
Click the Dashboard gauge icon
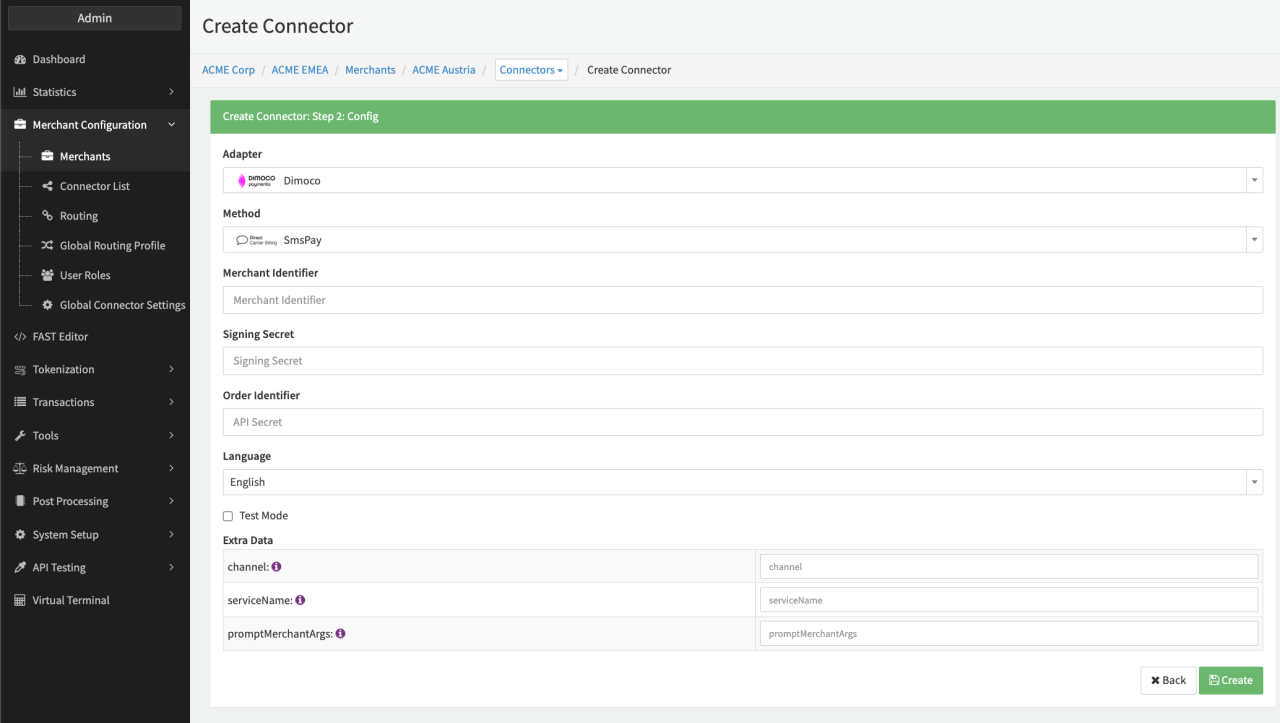pyautogui.click(x=20, y=60)
